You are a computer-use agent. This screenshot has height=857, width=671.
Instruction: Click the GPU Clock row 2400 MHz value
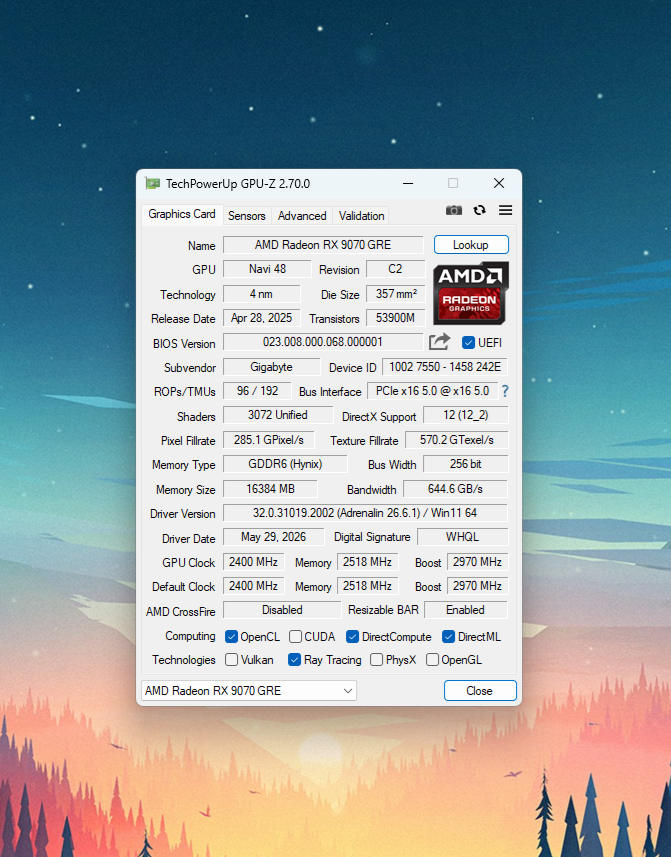[254, 562]
